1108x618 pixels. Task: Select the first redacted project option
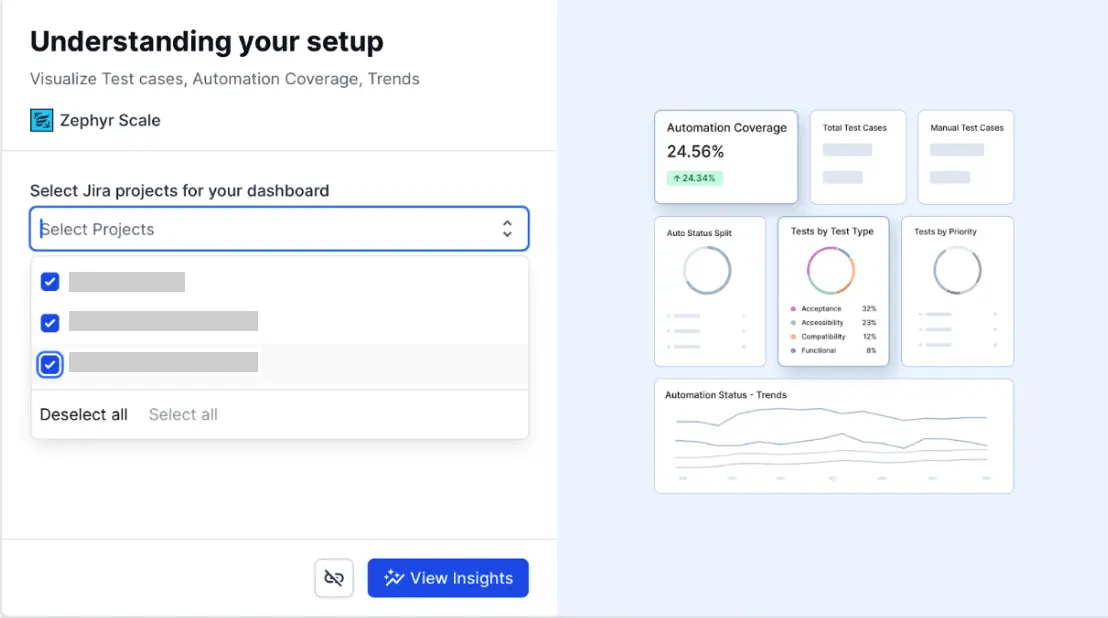pyautogui.click(x=127, y=282)
